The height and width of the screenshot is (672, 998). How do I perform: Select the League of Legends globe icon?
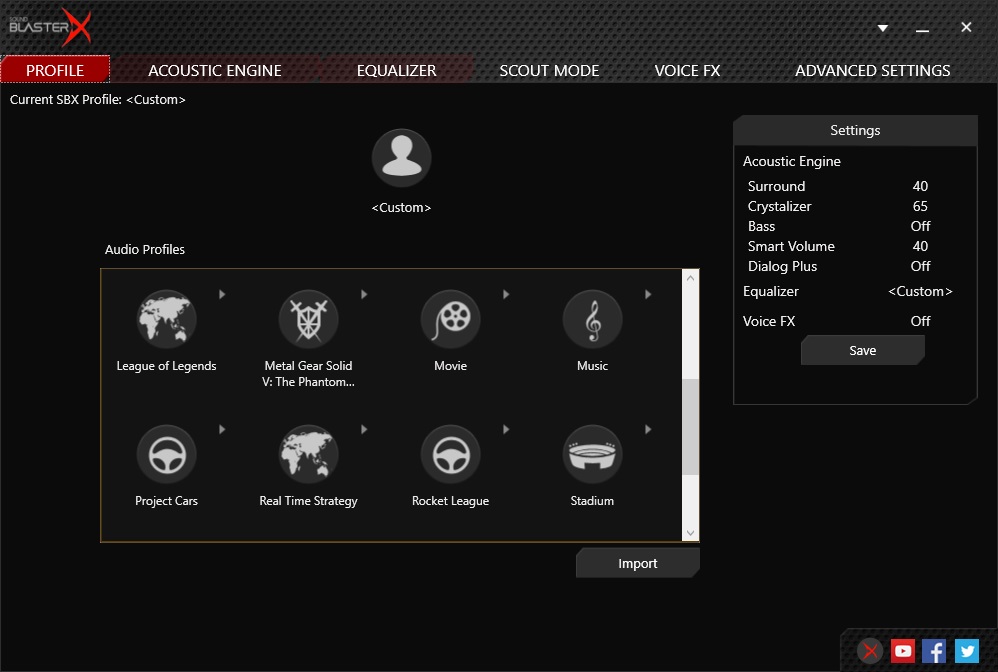pyautogui.click(x=167, y=319)
